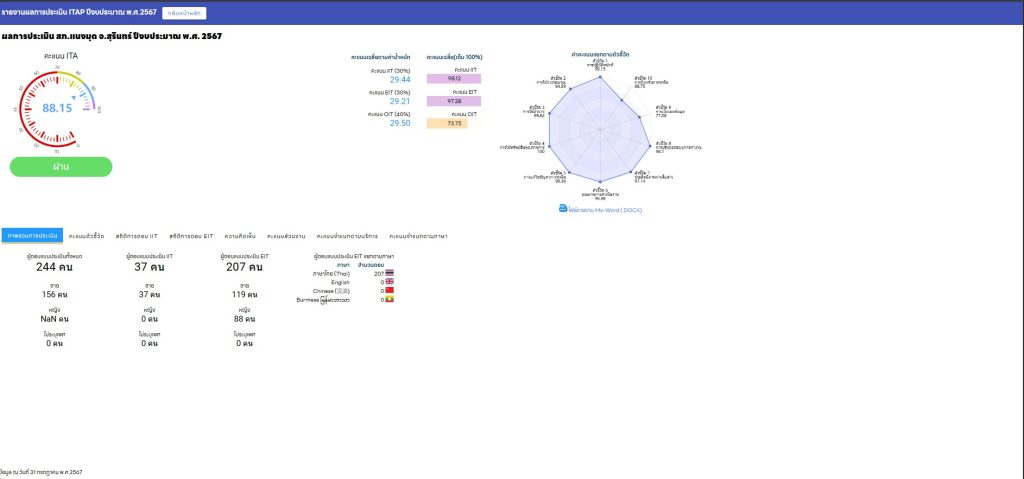
Task: Click the IIT average score purple bar
Action: click(454, 79)
